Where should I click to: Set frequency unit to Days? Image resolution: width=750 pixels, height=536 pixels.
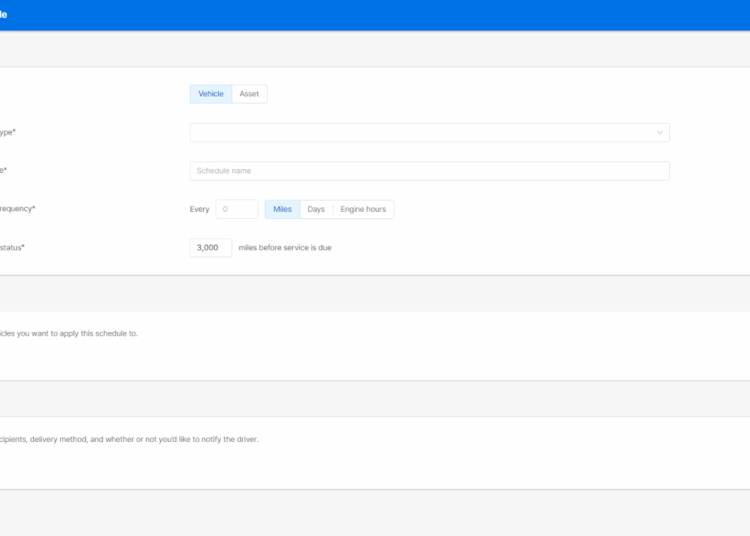[x=316, y=209]
